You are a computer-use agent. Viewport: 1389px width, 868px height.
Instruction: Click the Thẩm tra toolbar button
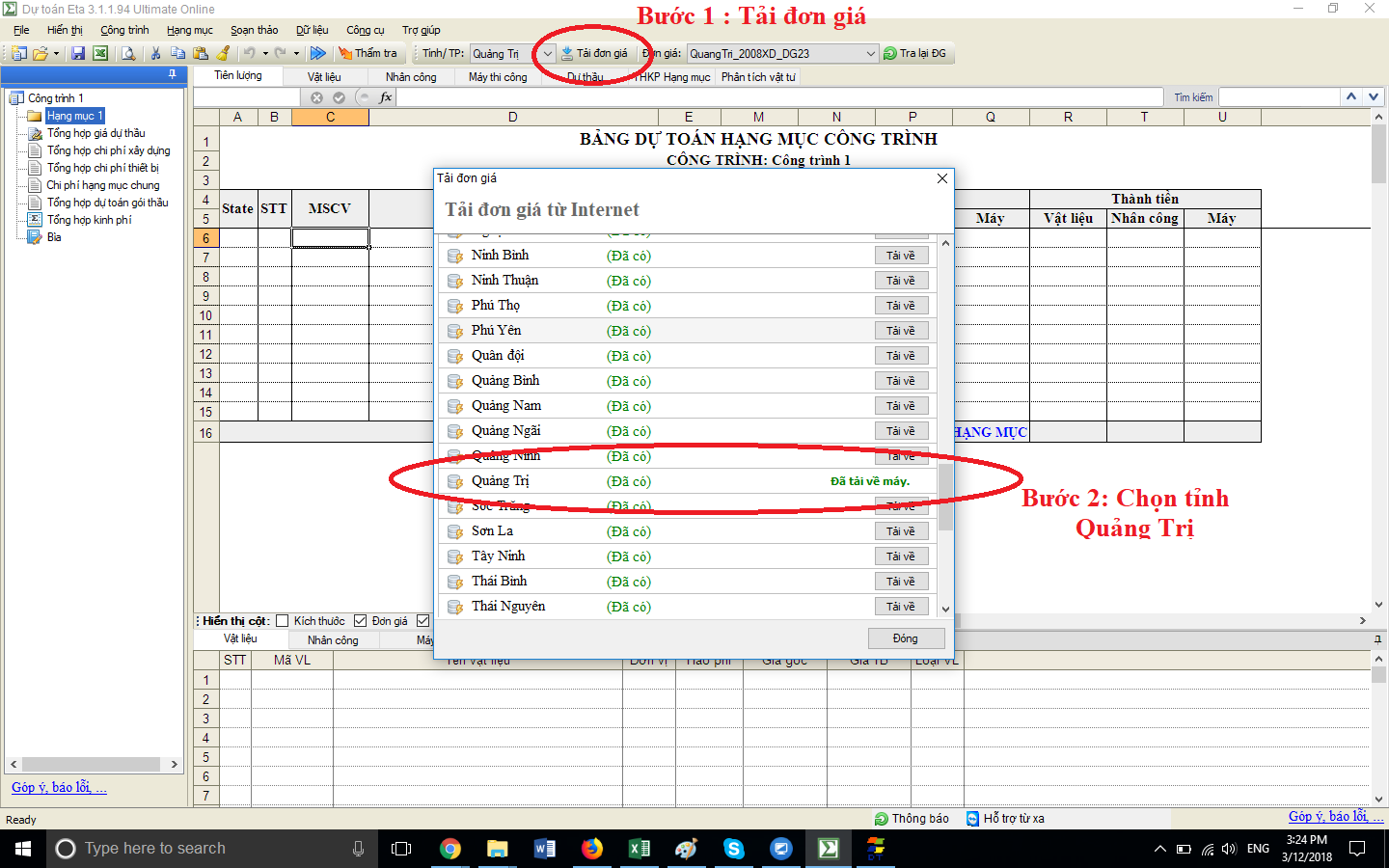coord(368,54)
